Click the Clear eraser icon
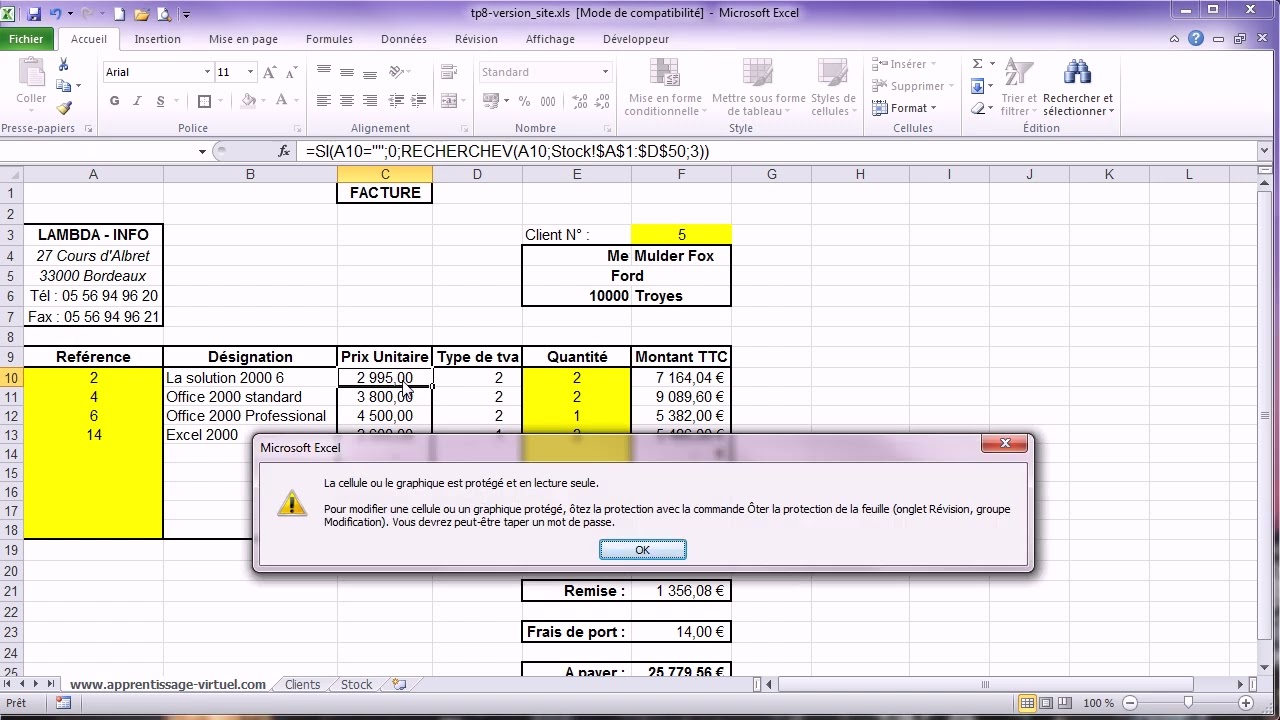Image resolution: width=1280 pixels, height=720 pixels. point(978,108)
